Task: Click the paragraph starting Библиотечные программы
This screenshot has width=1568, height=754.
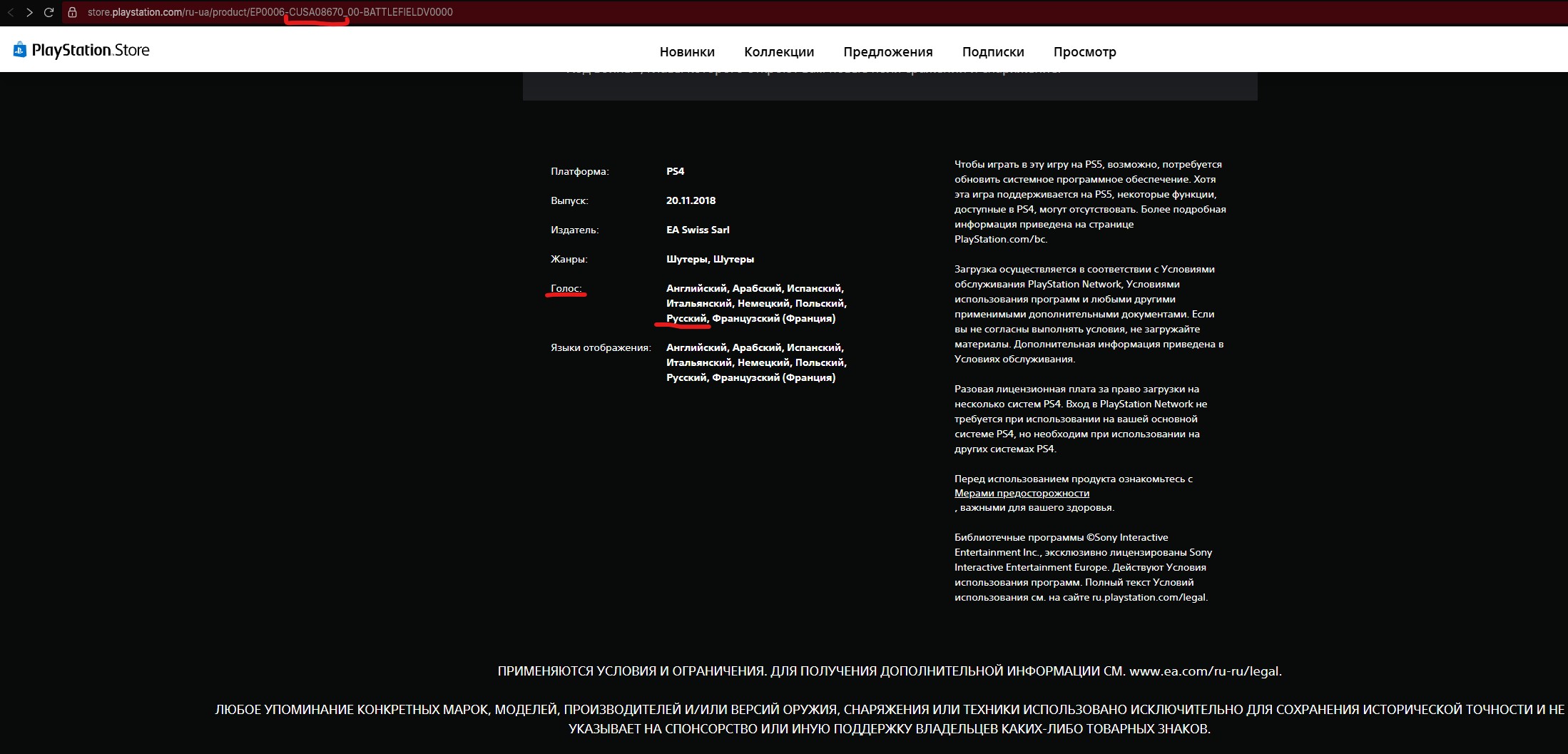Action: click(x=1083, y=567)
